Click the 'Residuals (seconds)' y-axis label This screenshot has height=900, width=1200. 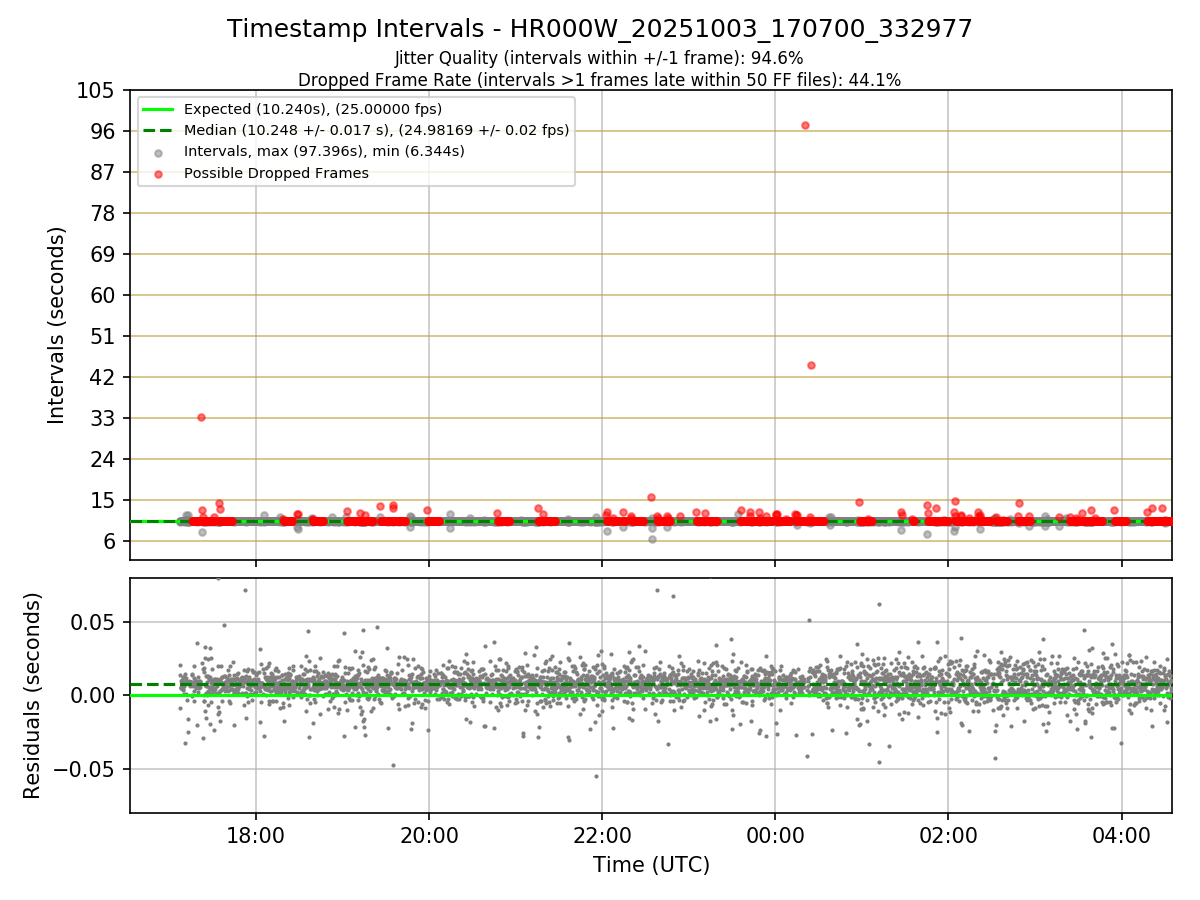[33, 696]
